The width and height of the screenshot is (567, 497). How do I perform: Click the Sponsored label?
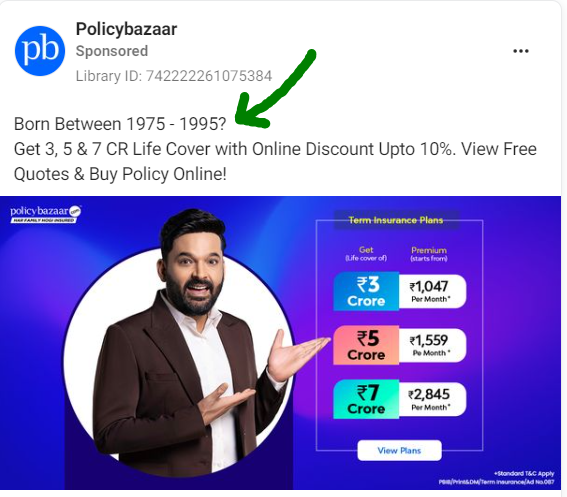coord(112,51)
